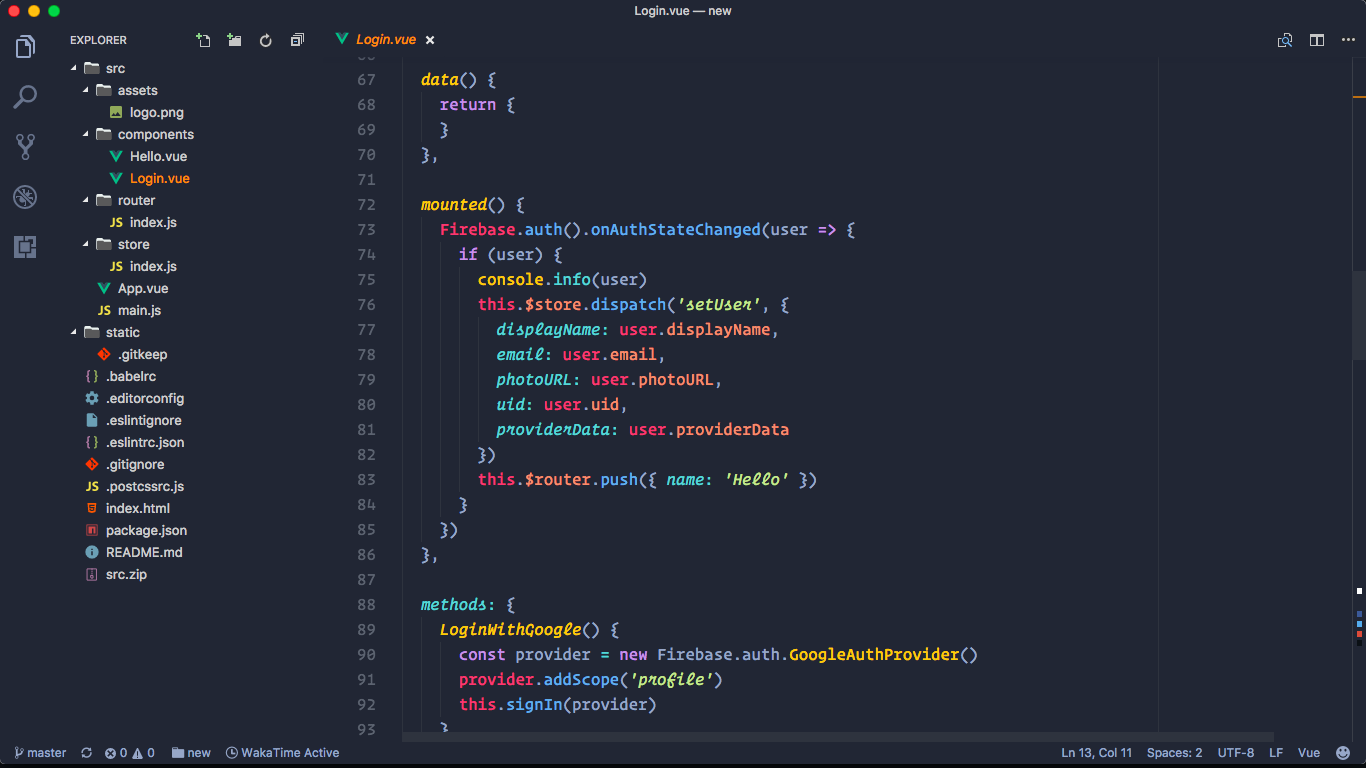Click the Synchronize Changes icon in status bar
Image resolution: width=1366 pixels, height=768 pixels.
point(87,753)
